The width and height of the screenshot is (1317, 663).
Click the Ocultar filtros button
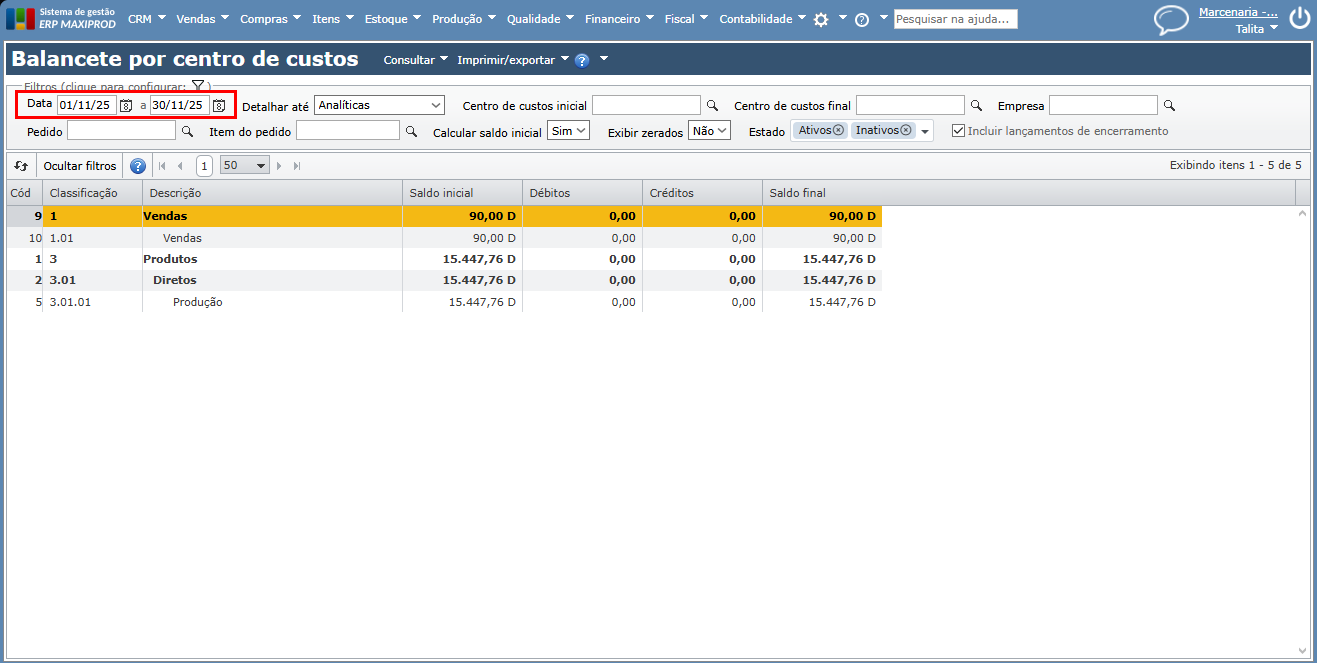coord(80,166)
